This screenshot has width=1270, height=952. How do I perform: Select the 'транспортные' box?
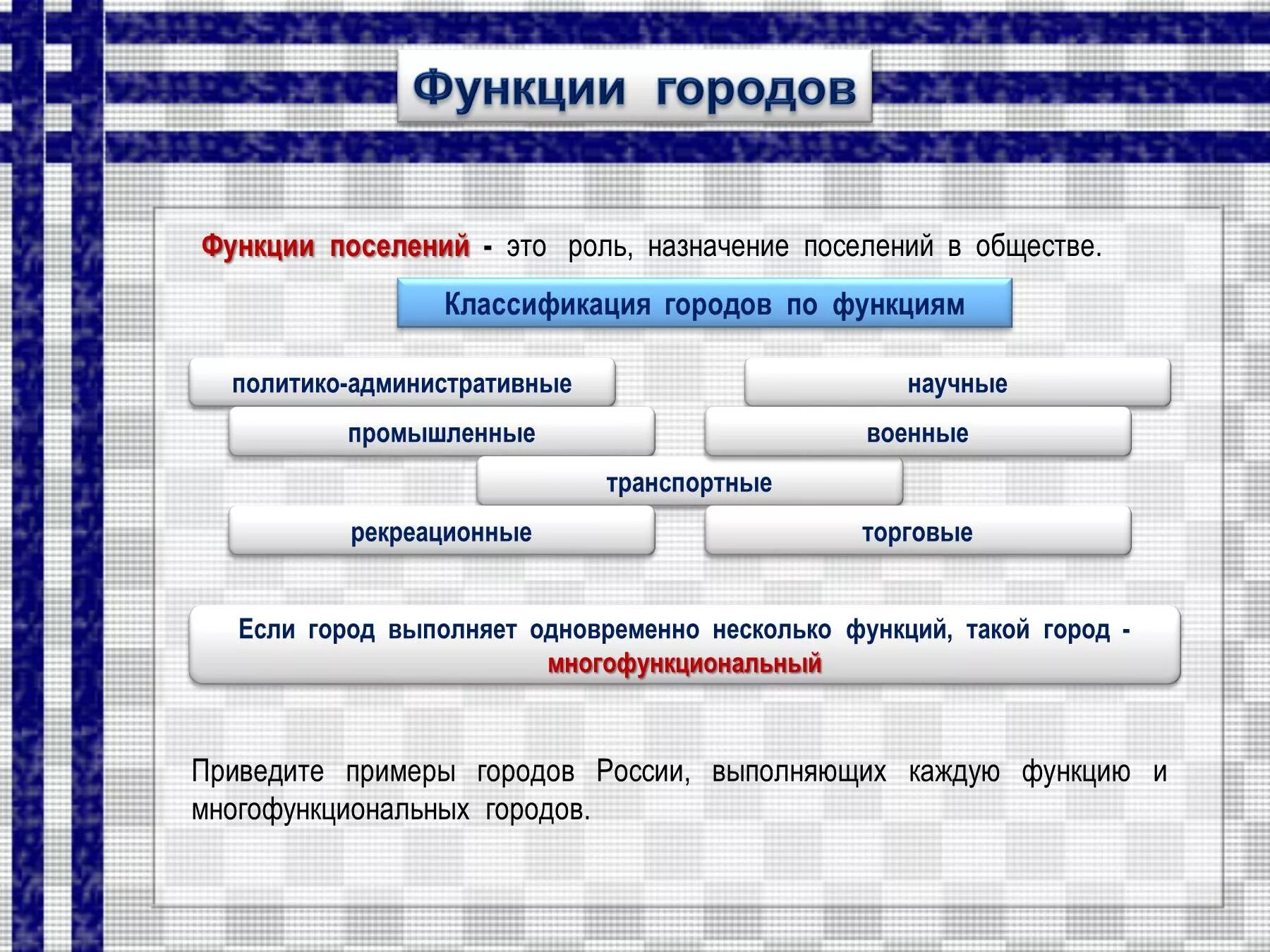click(x=689, y=482)
